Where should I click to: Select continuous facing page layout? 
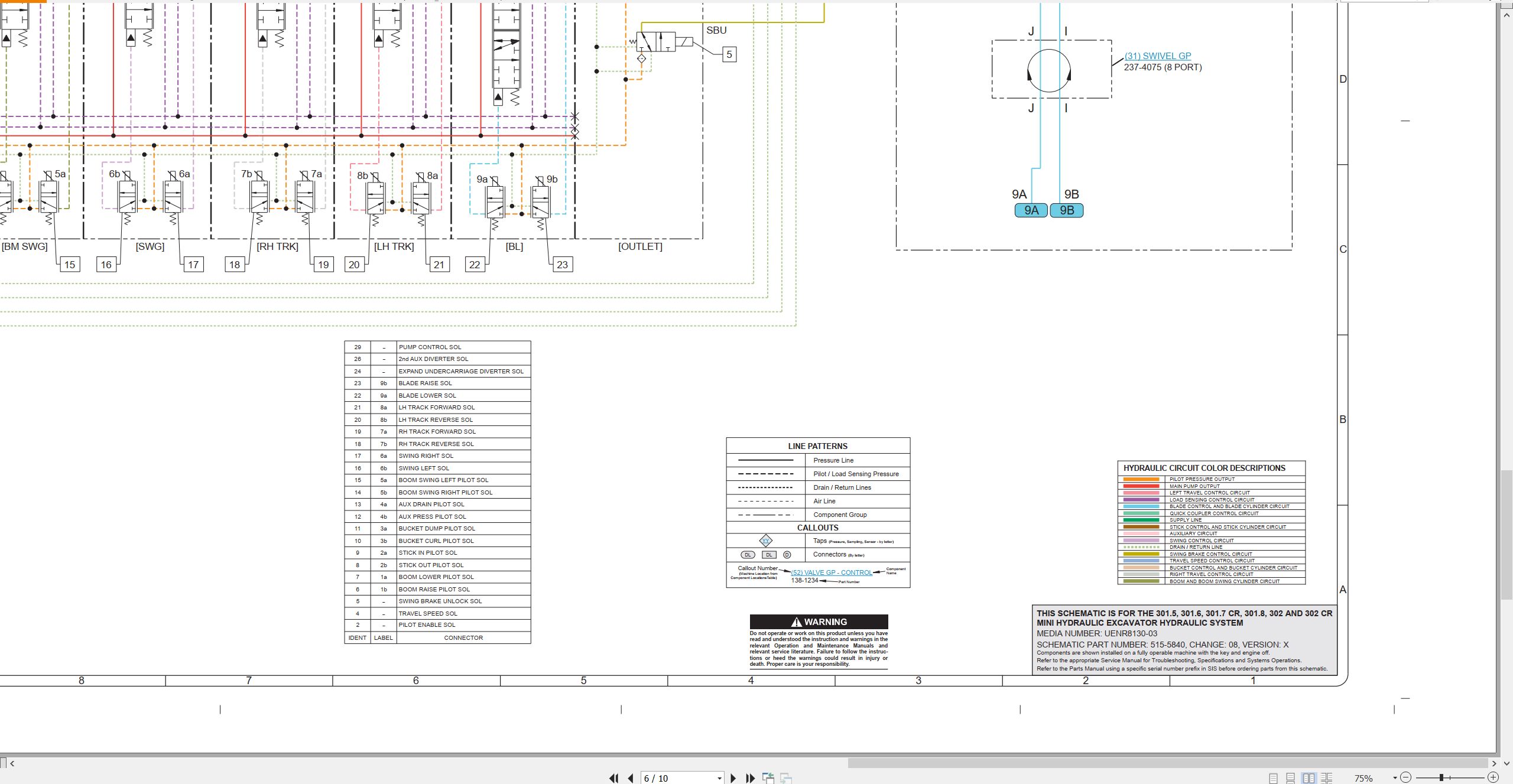tap(1327, 778)
